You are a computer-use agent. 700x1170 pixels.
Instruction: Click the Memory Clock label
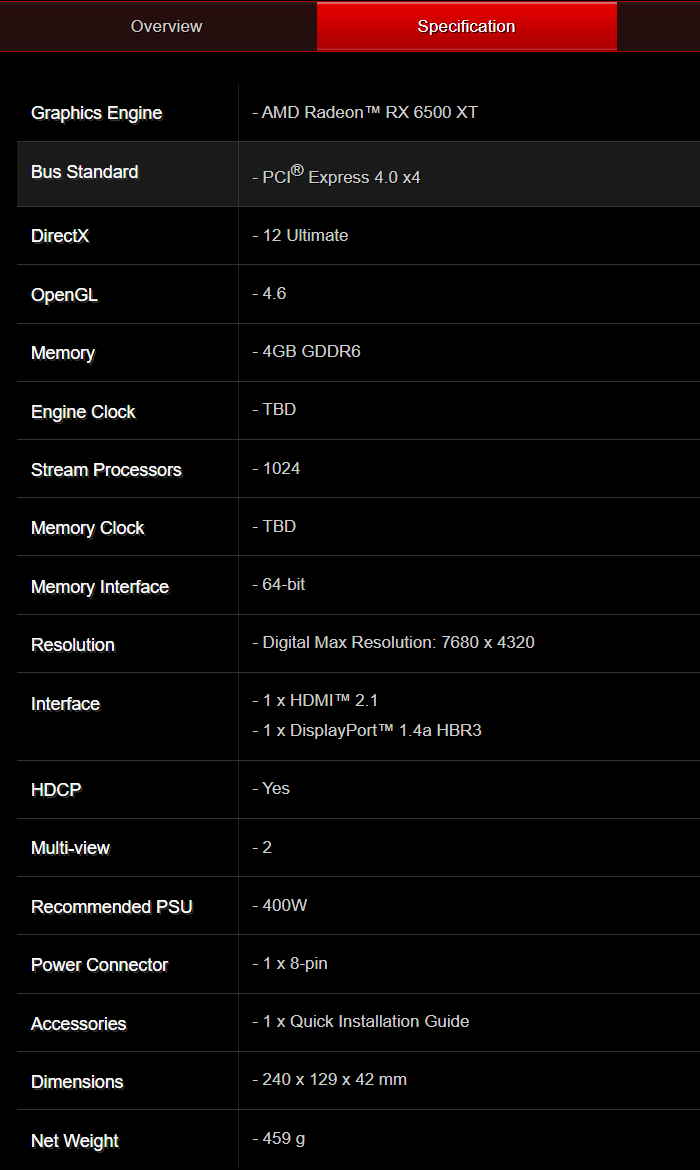click(87, 528)
